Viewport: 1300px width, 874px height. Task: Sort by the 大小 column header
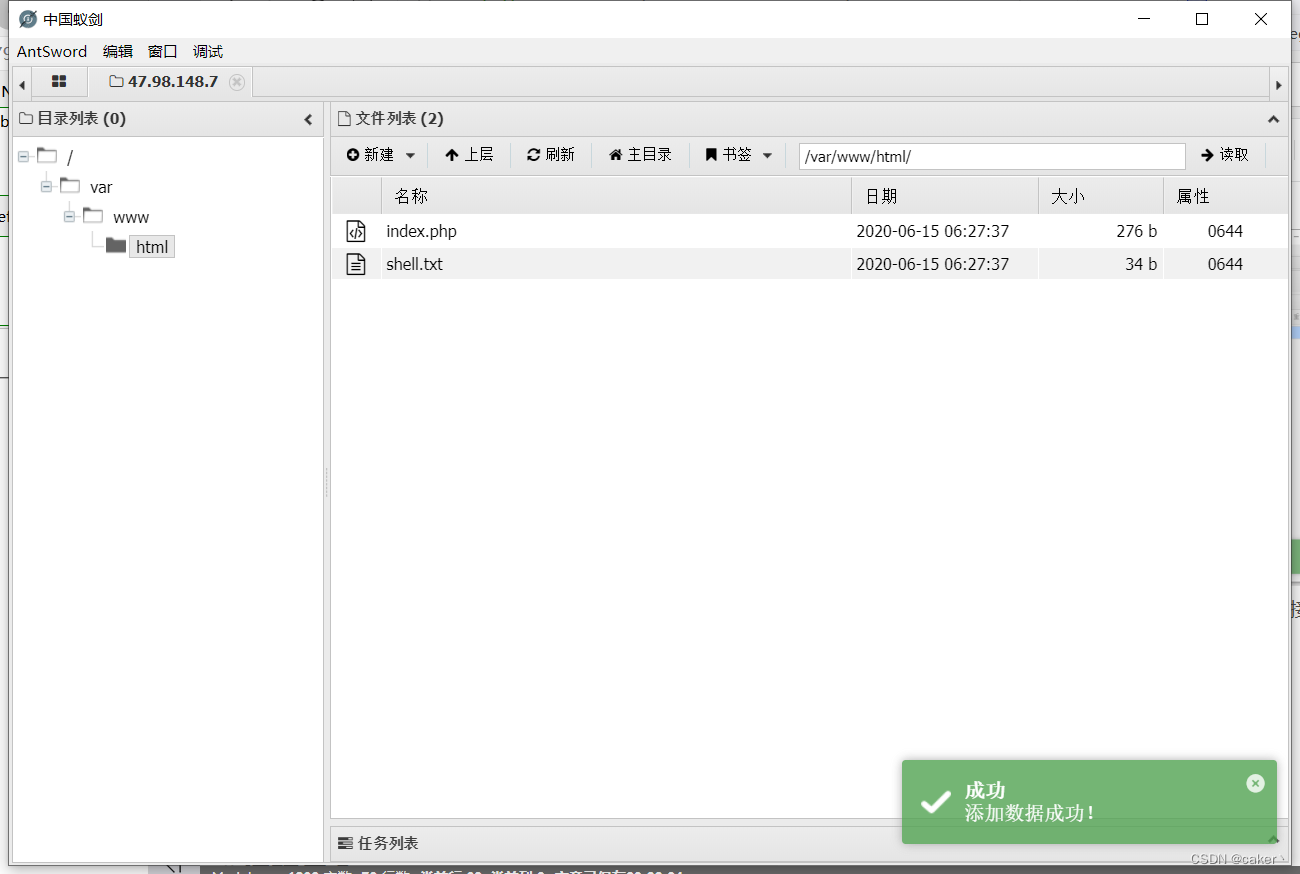coord(1101,196)
